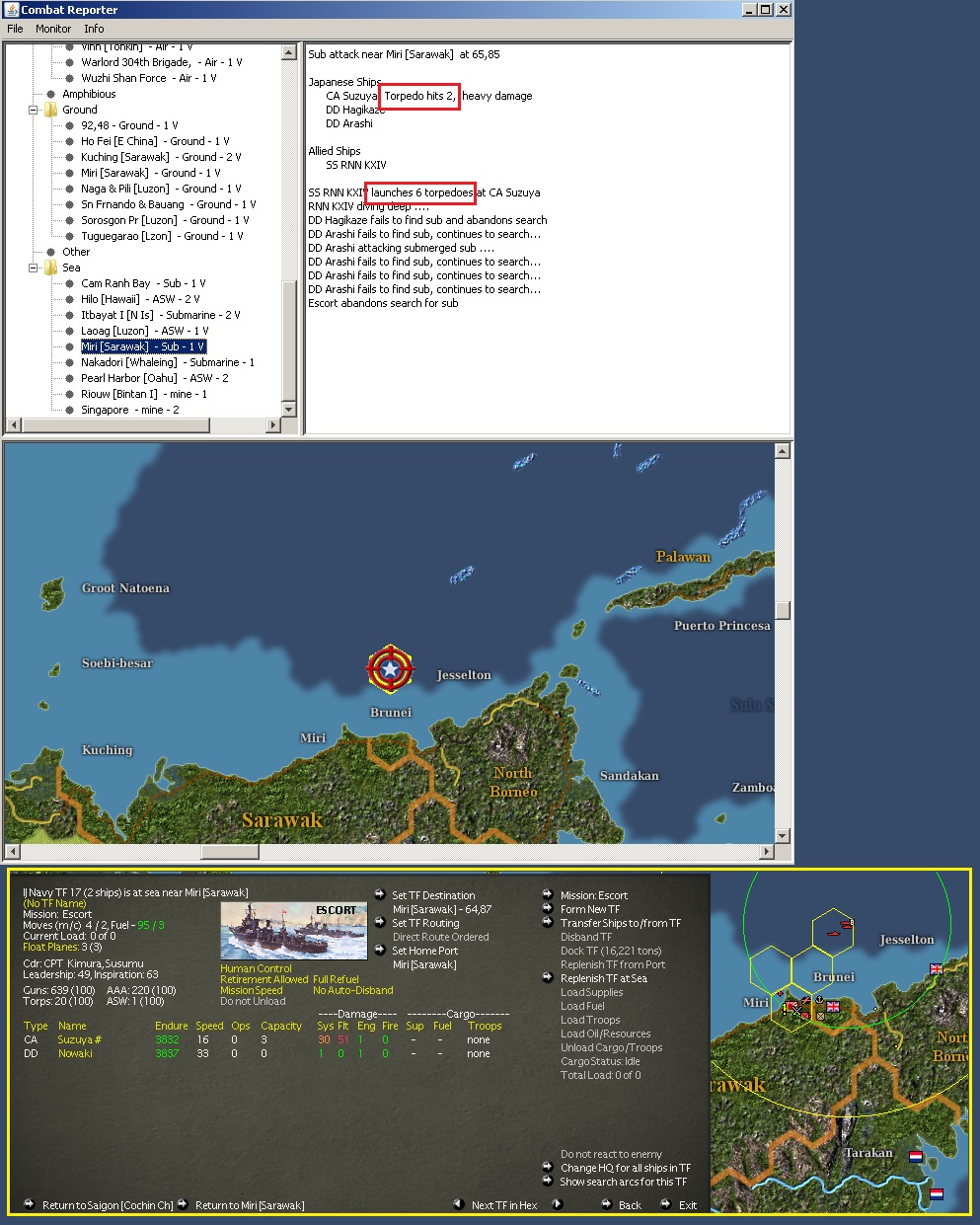Image resolution: width=980 pixels, height=1225 pixels.
Task: Toggle the Full Refuel option
Action: [x=336, y=979]
